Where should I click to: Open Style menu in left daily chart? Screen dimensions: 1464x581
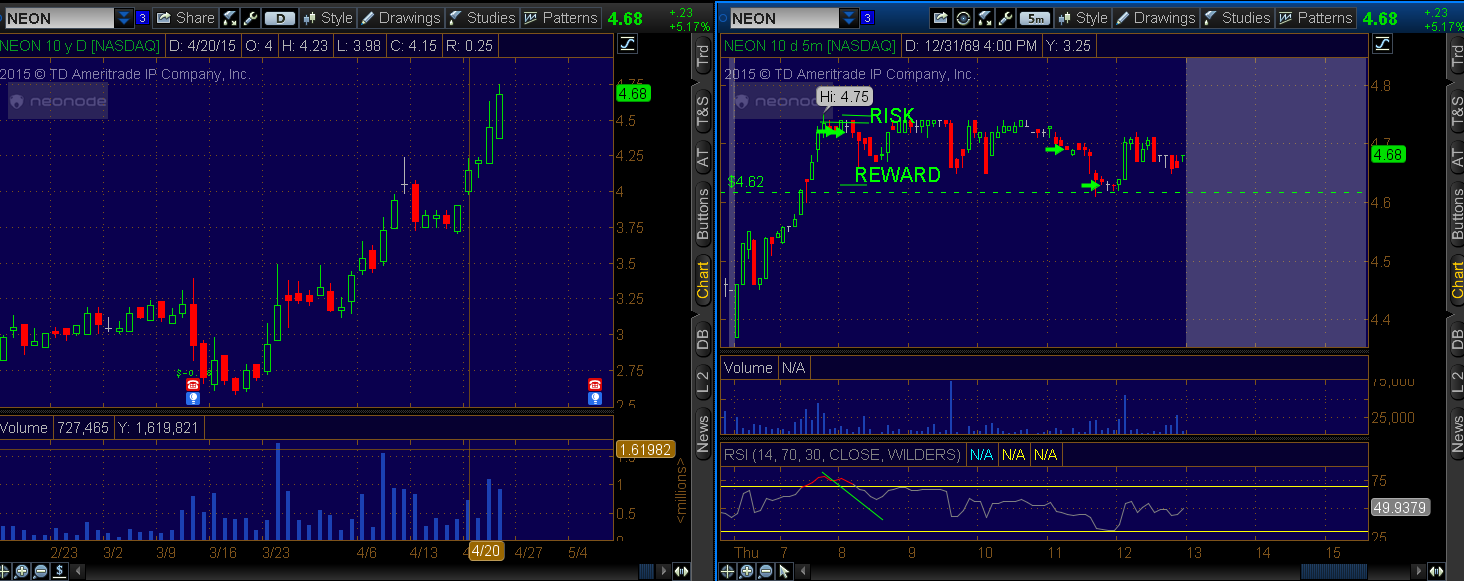(x=328, y=18)
